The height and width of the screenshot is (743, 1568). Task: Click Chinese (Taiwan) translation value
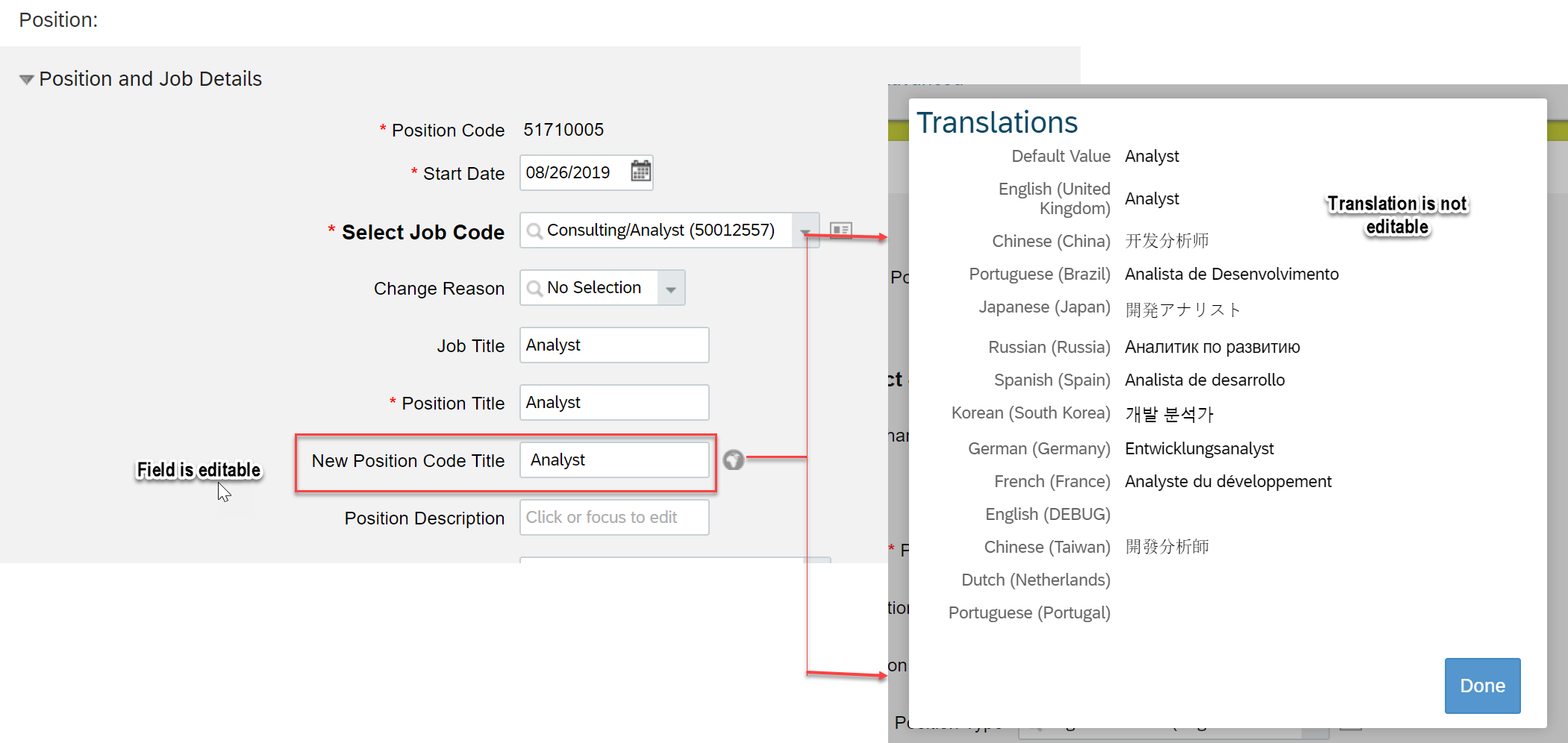point(1166,547)
